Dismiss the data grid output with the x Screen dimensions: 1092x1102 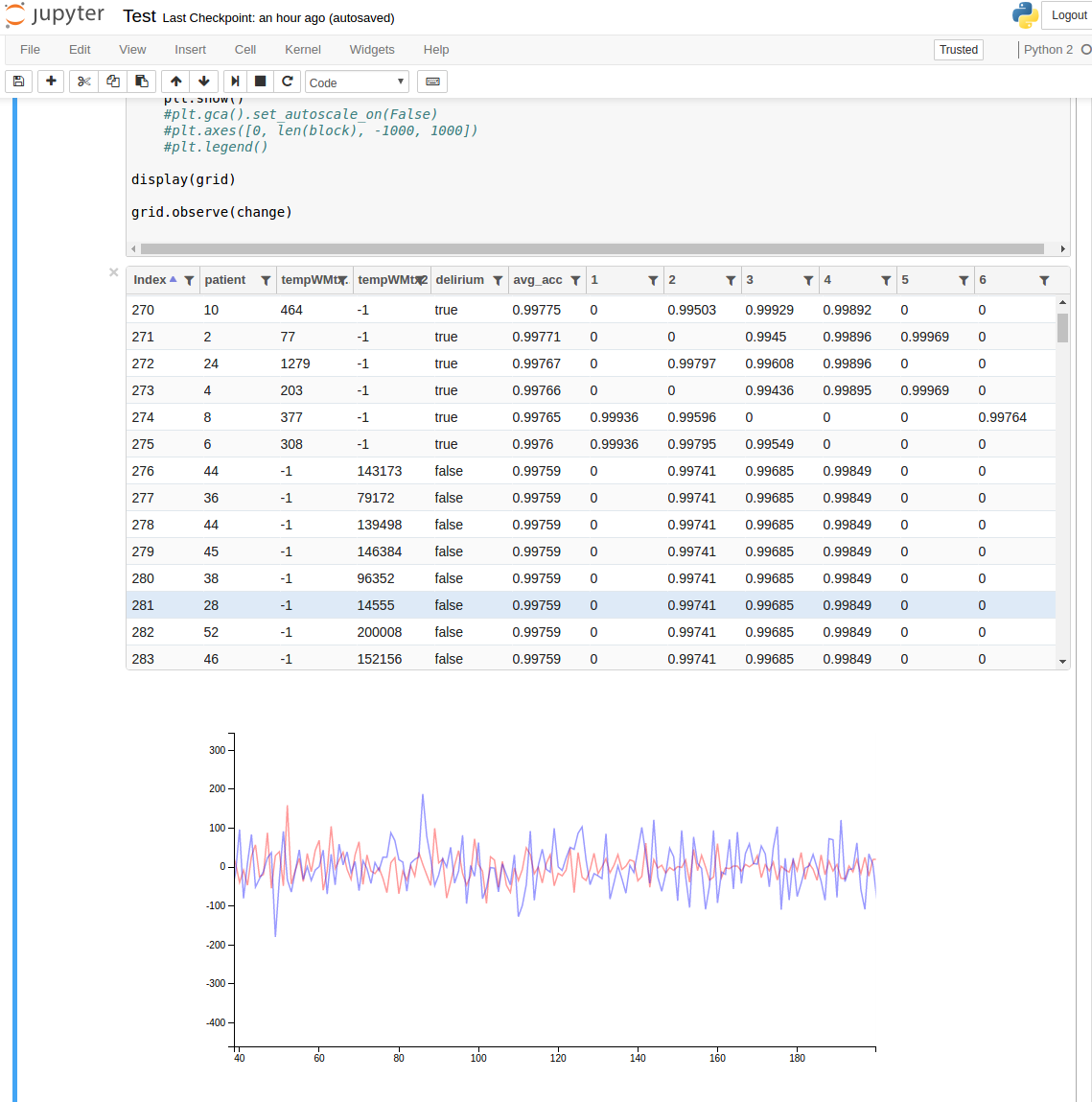113,272
